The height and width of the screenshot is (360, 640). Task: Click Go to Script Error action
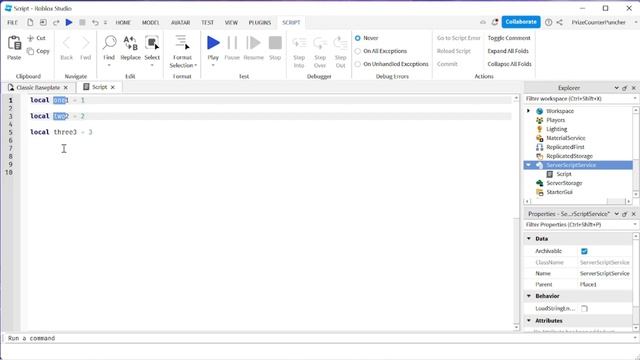458,38
